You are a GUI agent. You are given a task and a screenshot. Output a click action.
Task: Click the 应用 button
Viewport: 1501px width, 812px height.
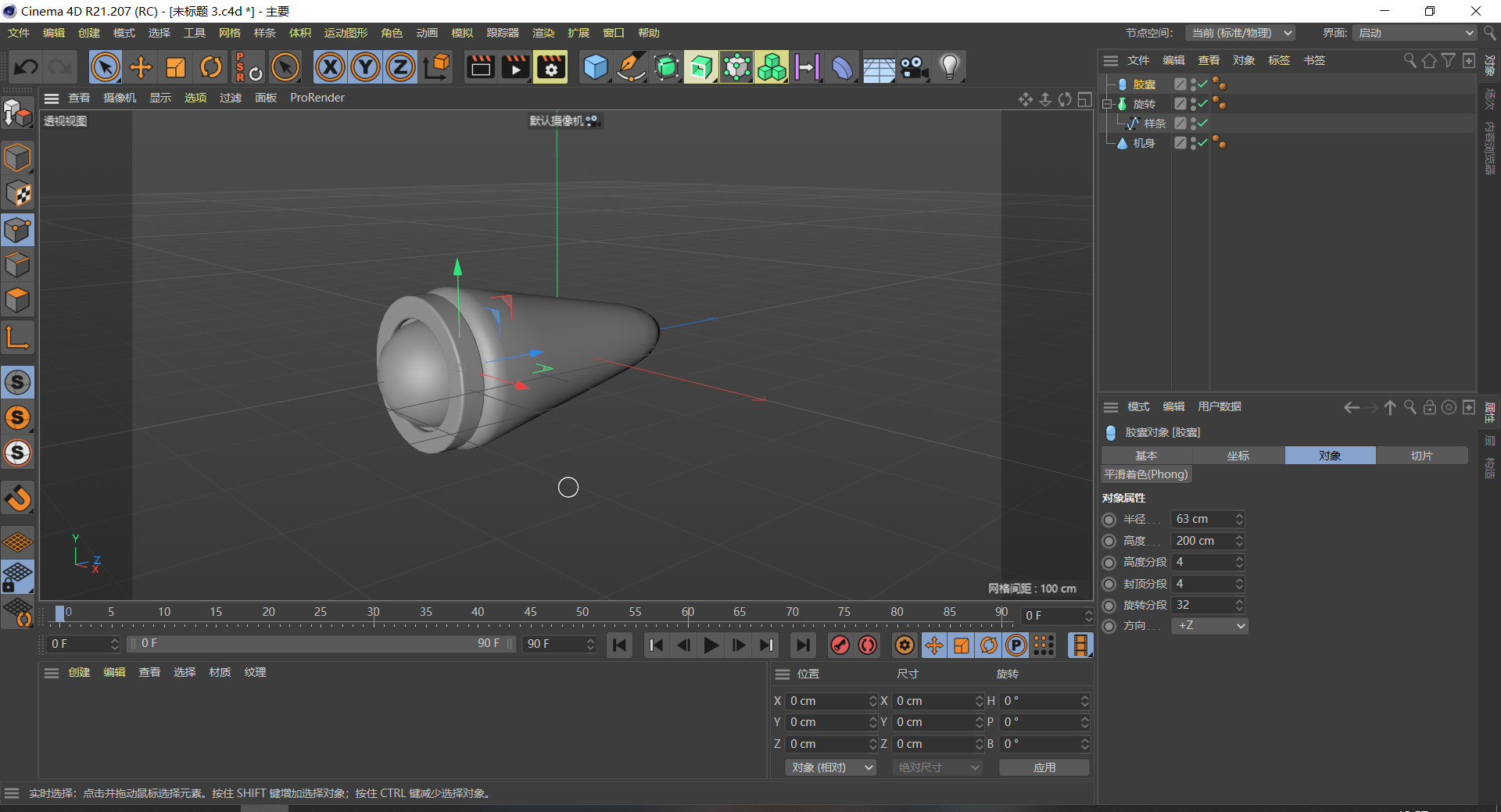1044,767
